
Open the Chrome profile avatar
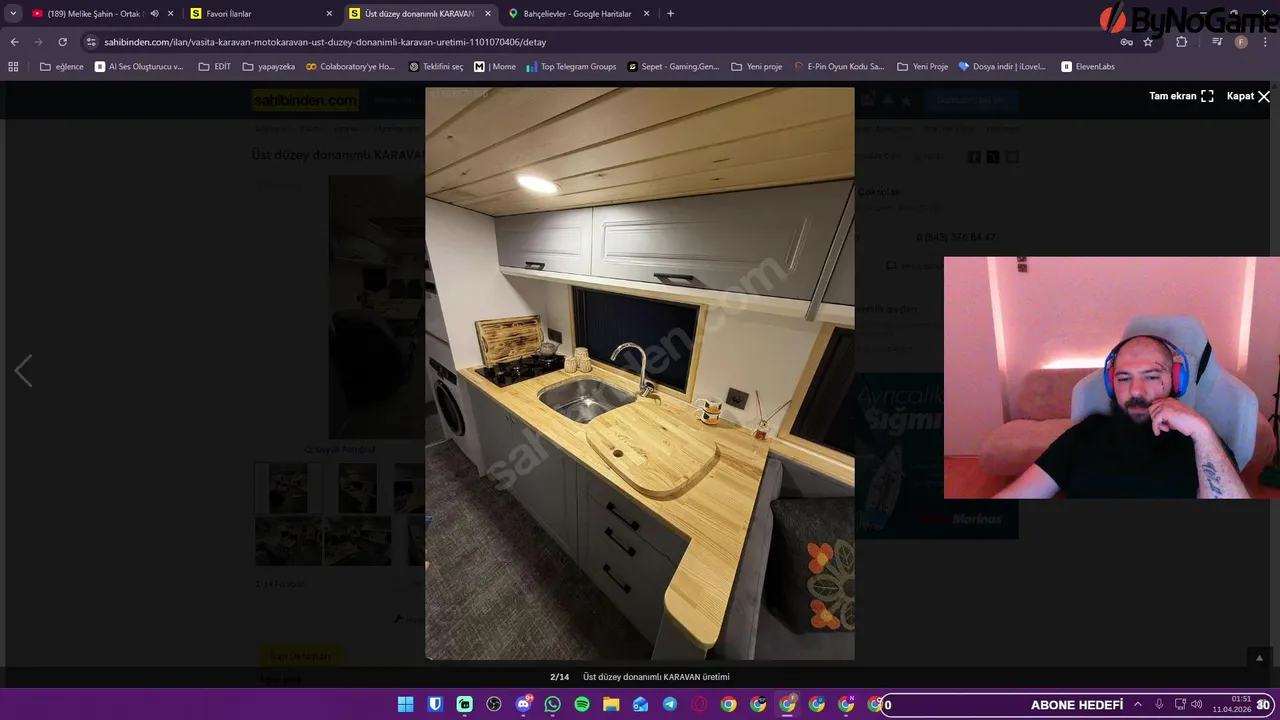[x=1241, y=42]
